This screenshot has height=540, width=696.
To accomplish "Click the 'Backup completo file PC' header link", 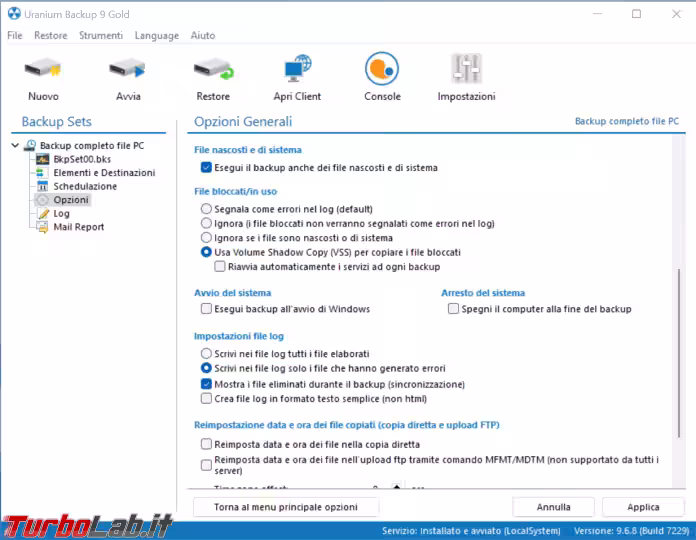I will click(x=627, y=121).
